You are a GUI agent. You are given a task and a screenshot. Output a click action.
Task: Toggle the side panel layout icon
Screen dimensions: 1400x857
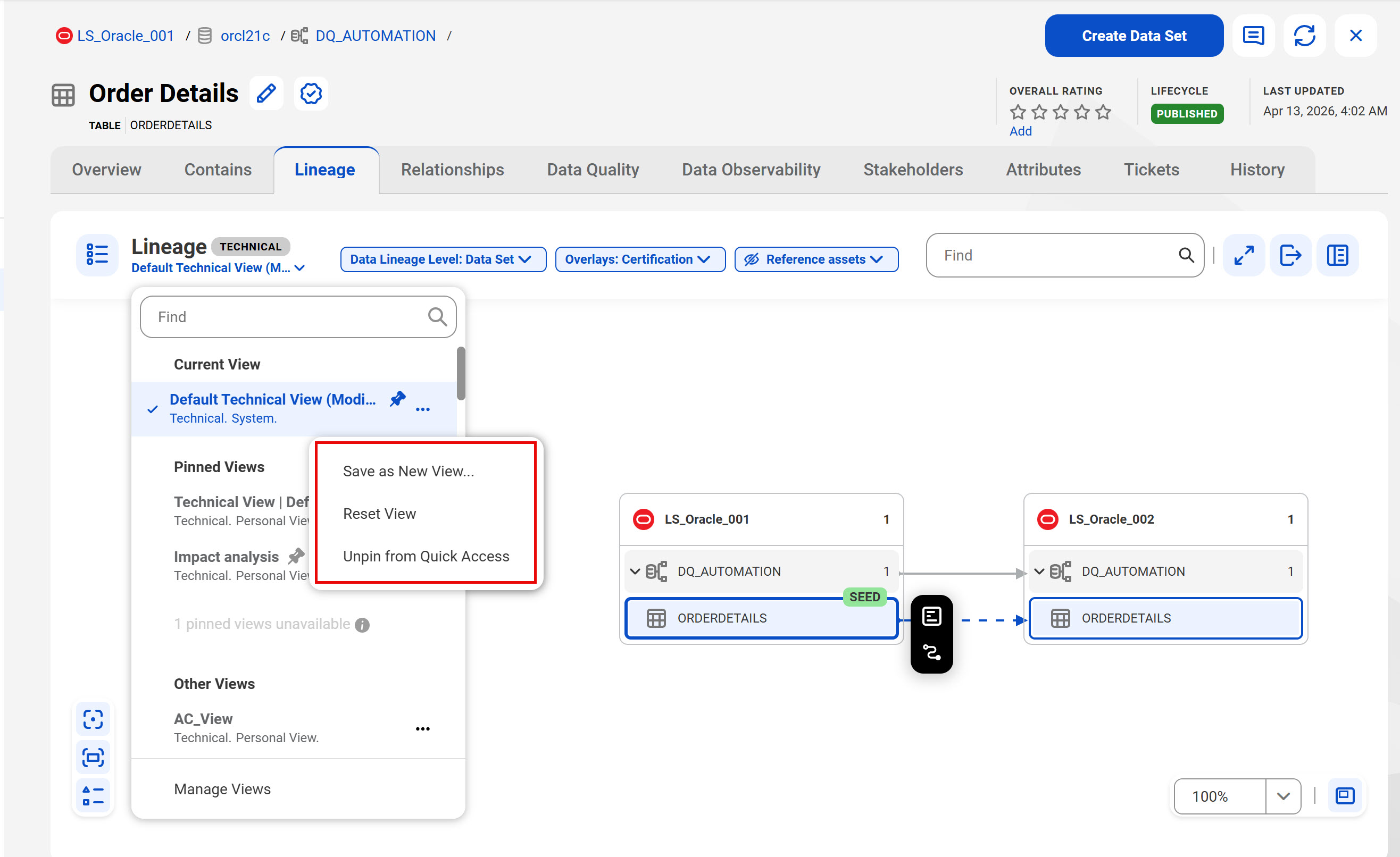tap(1337, 255)
